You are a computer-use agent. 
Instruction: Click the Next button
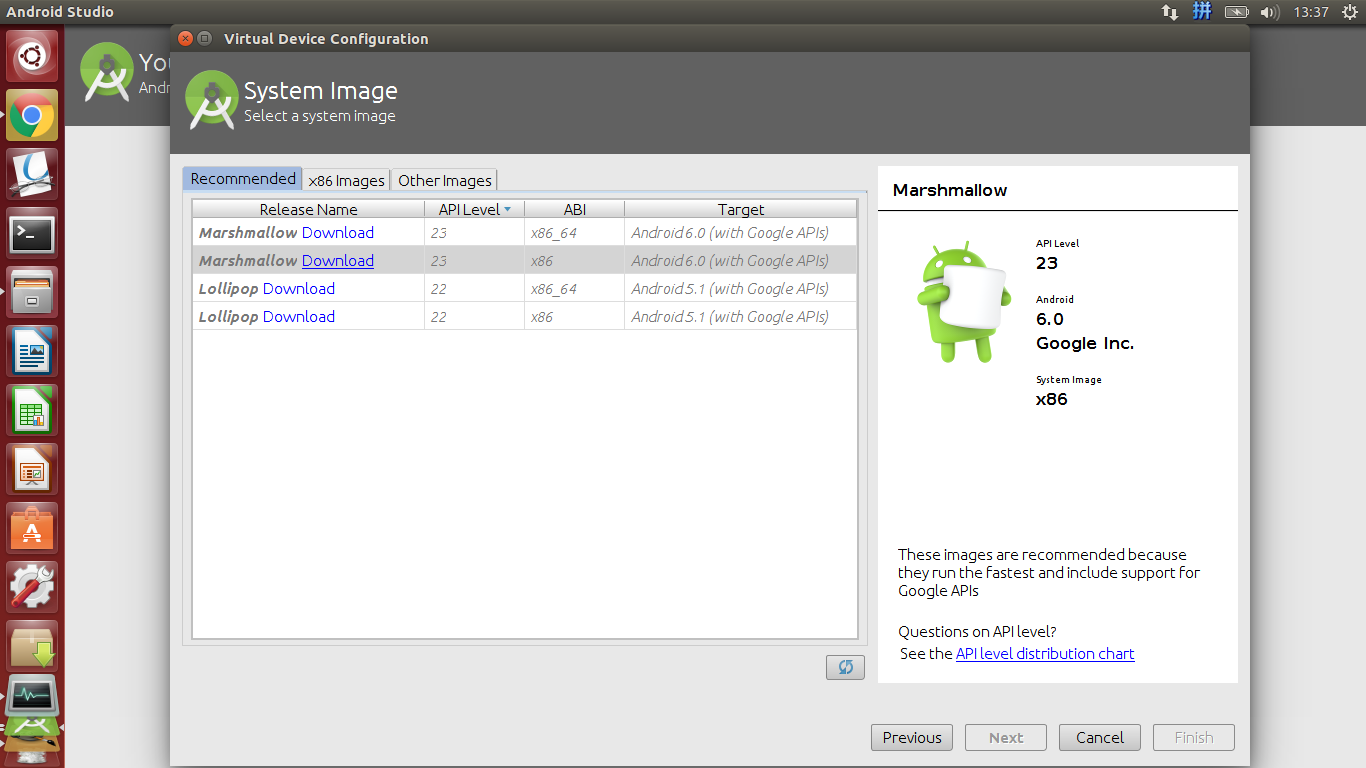pyautogui.click(x=1006, y=738)
